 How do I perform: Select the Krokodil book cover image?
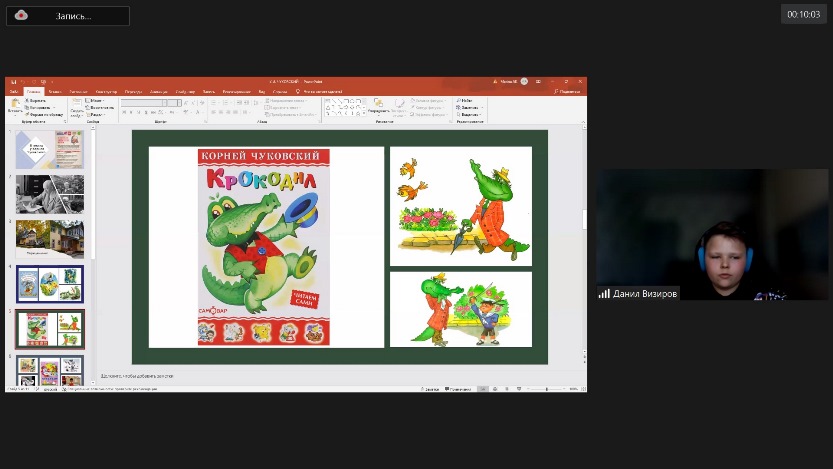265,247
